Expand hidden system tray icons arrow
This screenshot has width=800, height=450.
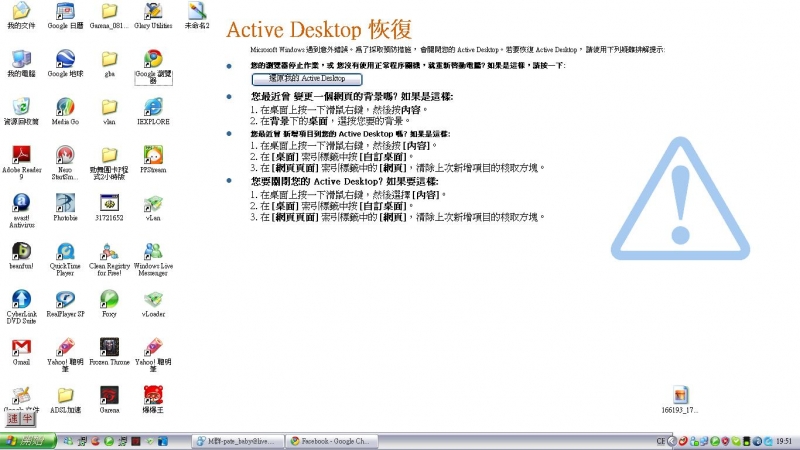tap(672, 441)
